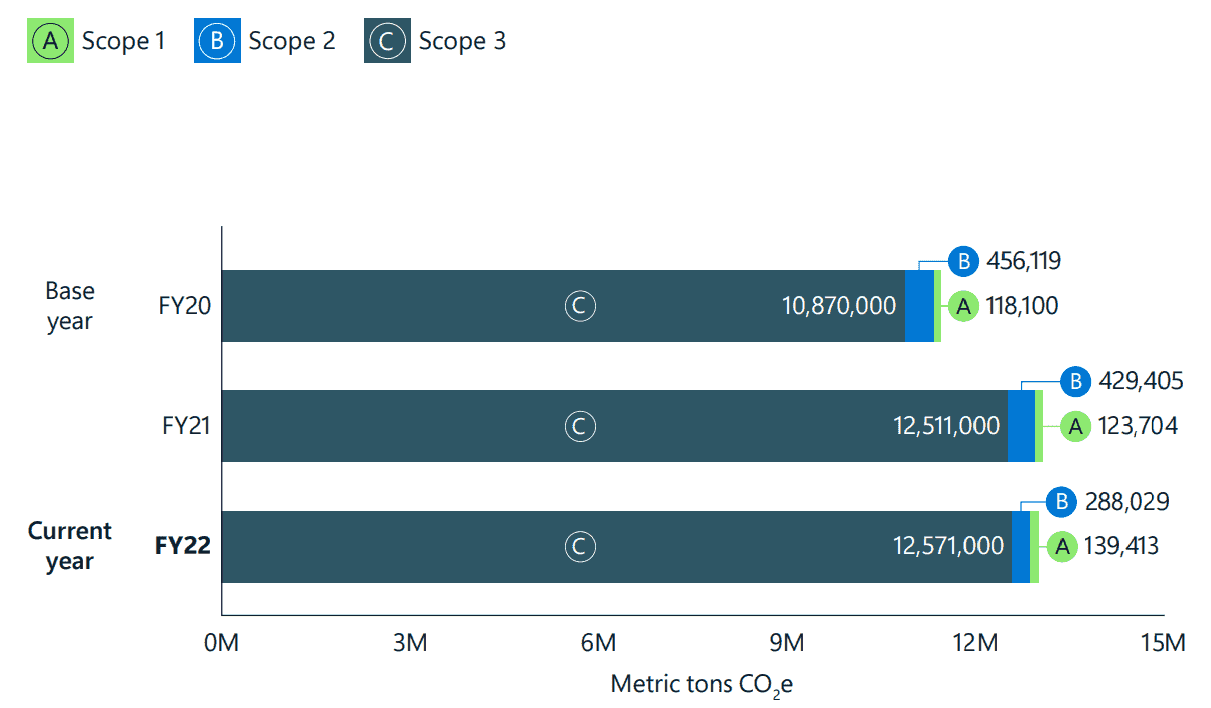The width and height of the screenshot is (1211, 708).
Task: Click the FY21 value 12,511,000
Action: (946, 426)
